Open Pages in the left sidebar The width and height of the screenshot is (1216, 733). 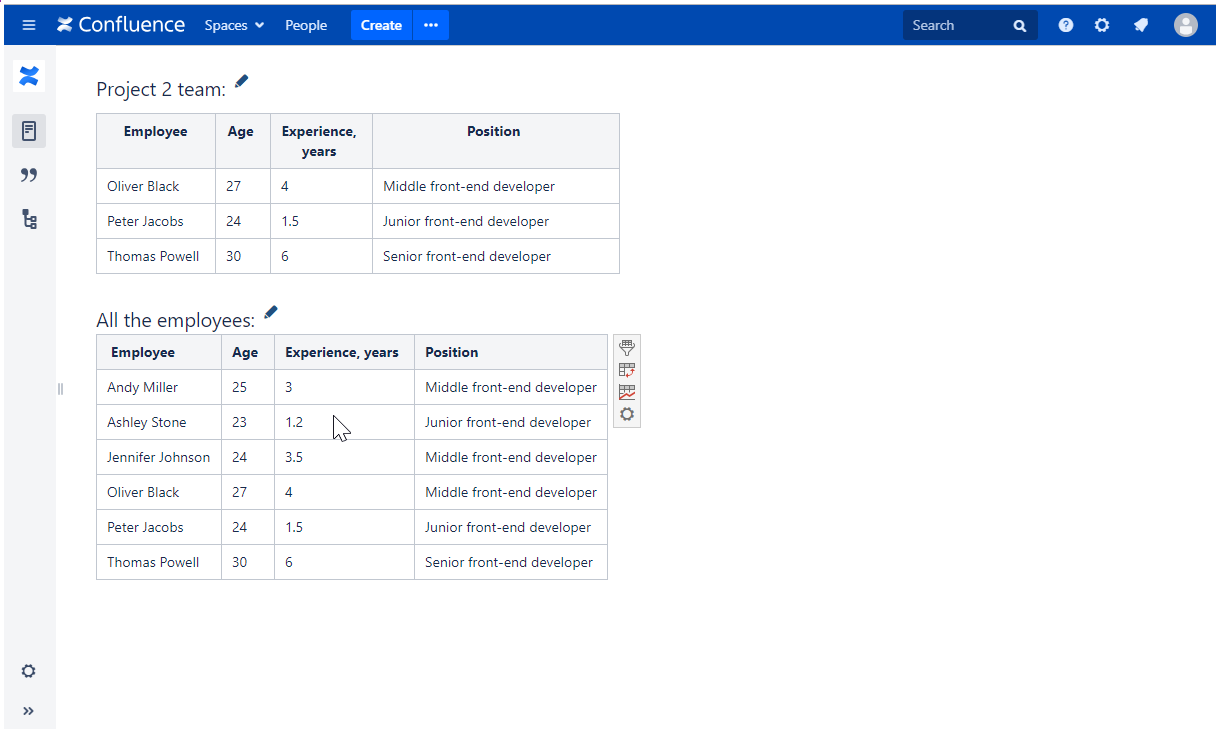click(29, 131)
